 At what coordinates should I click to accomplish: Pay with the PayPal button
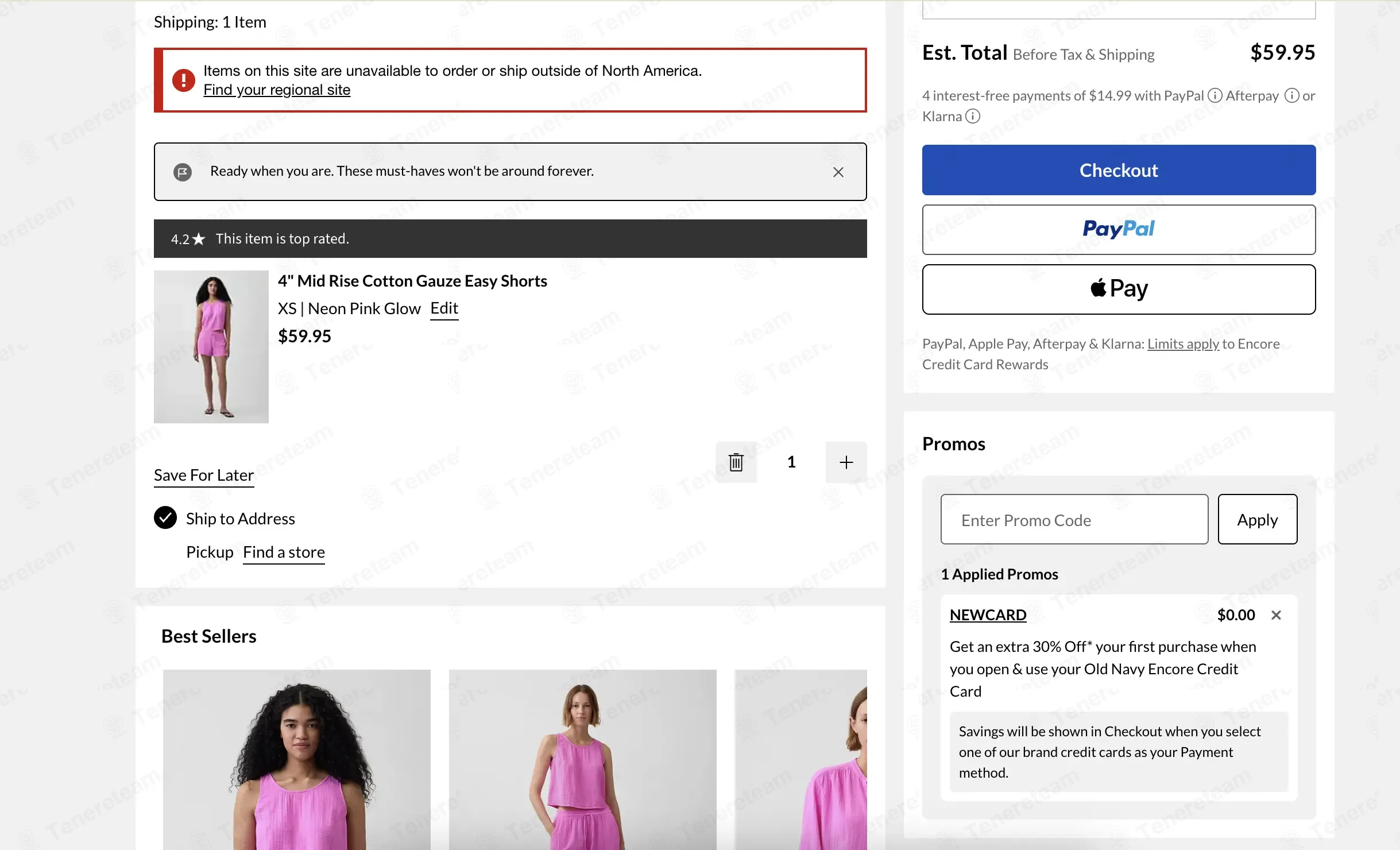[1119, 230]
